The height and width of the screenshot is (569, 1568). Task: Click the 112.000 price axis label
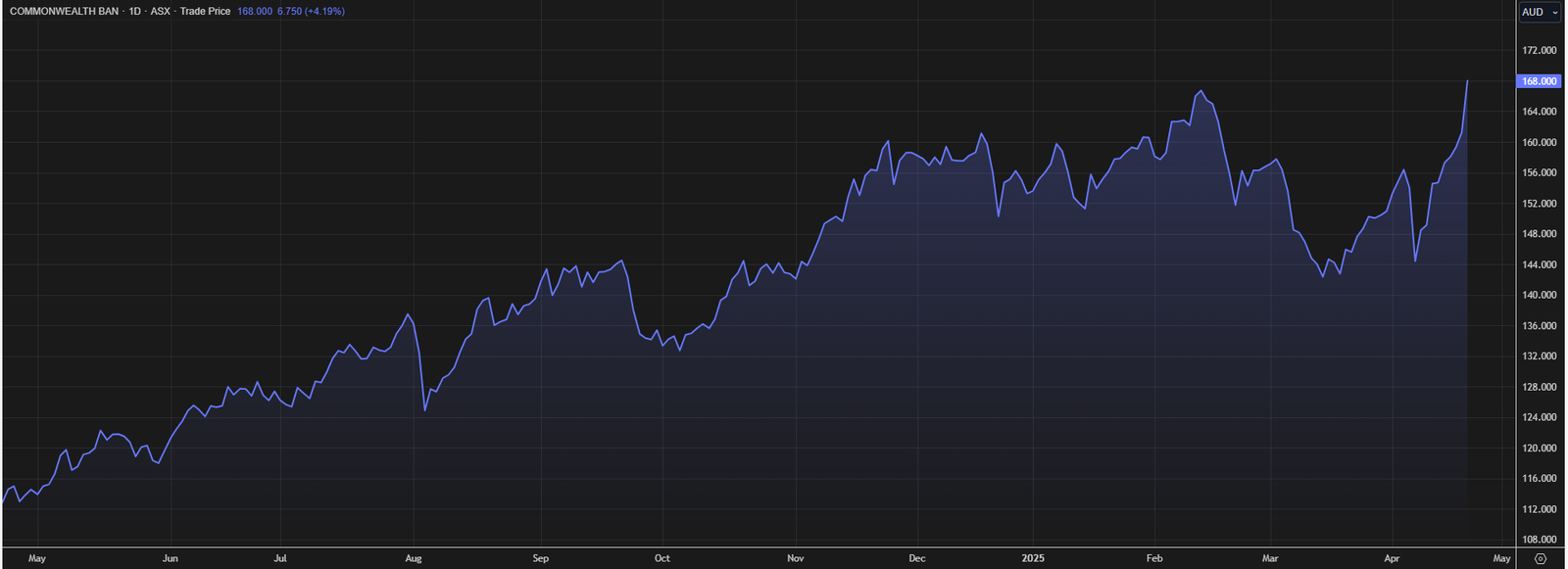(1539, 509)
